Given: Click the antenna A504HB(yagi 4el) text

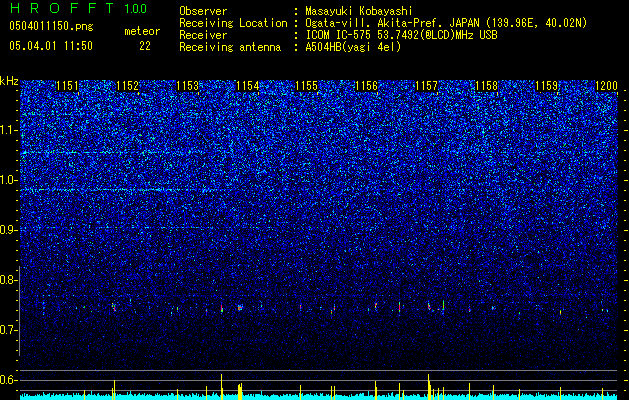Looking at the screenshot, I should point(353,47).
